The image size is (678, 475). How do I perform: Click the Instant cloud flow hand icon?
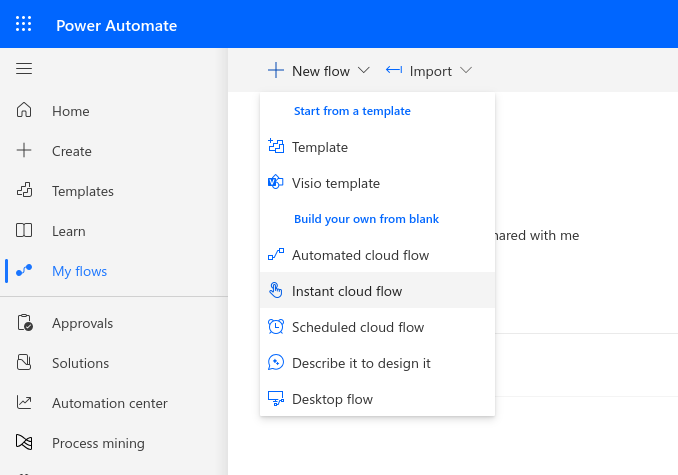(275, 290)
